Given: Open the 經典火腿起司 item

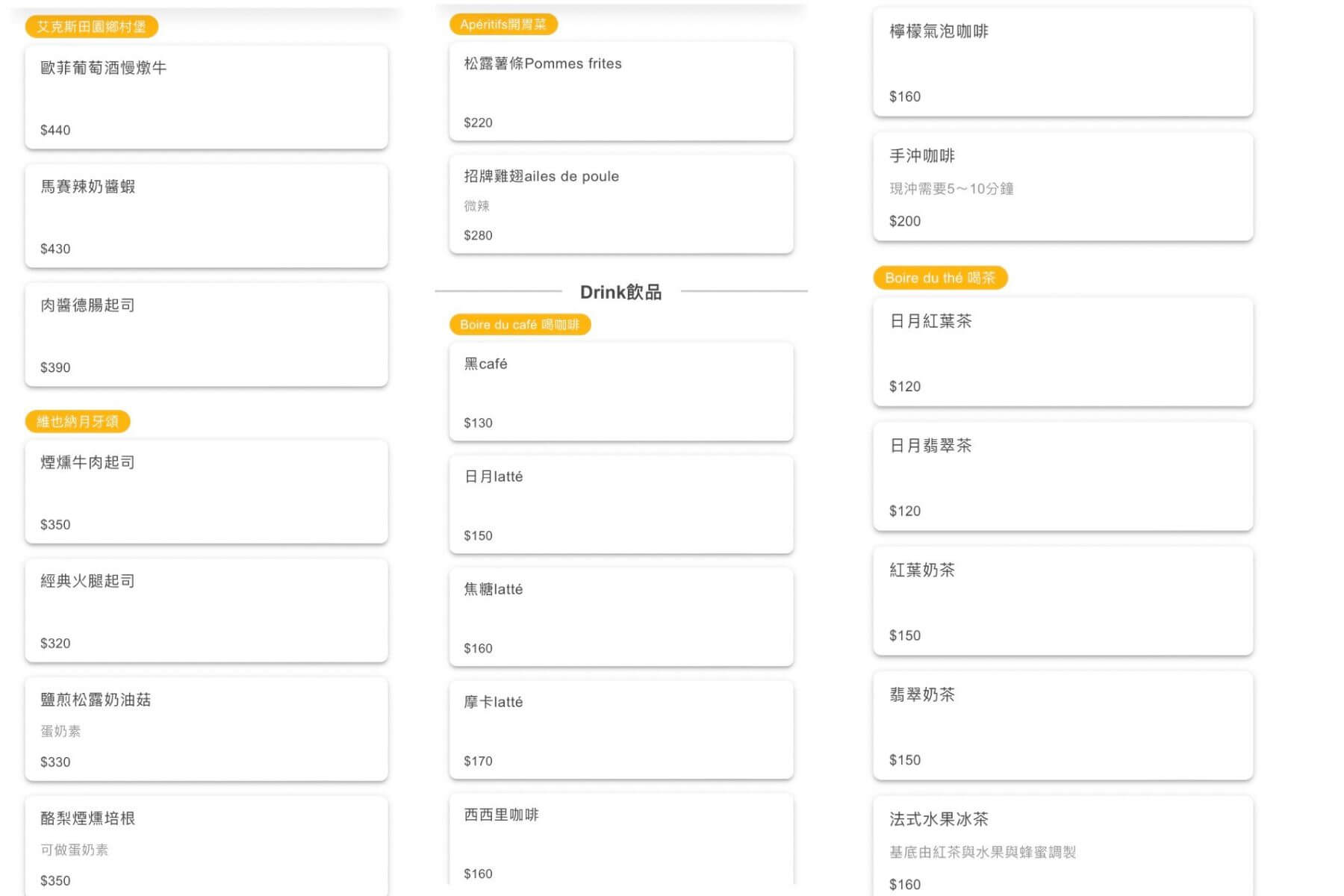Looking at the screenshot, I should (x=206, y=611).
